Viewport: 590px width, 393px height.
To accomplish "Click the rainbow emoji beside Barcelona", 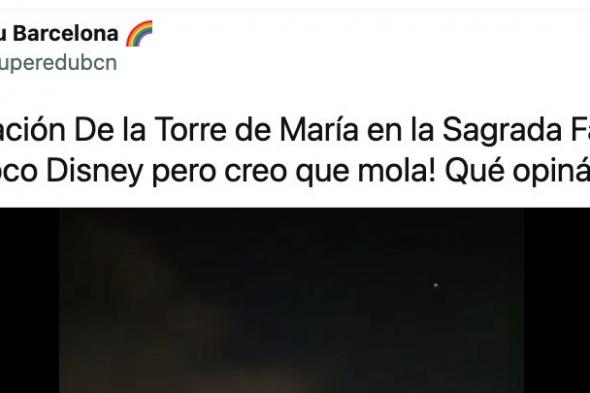I will (x=139, y=34).
